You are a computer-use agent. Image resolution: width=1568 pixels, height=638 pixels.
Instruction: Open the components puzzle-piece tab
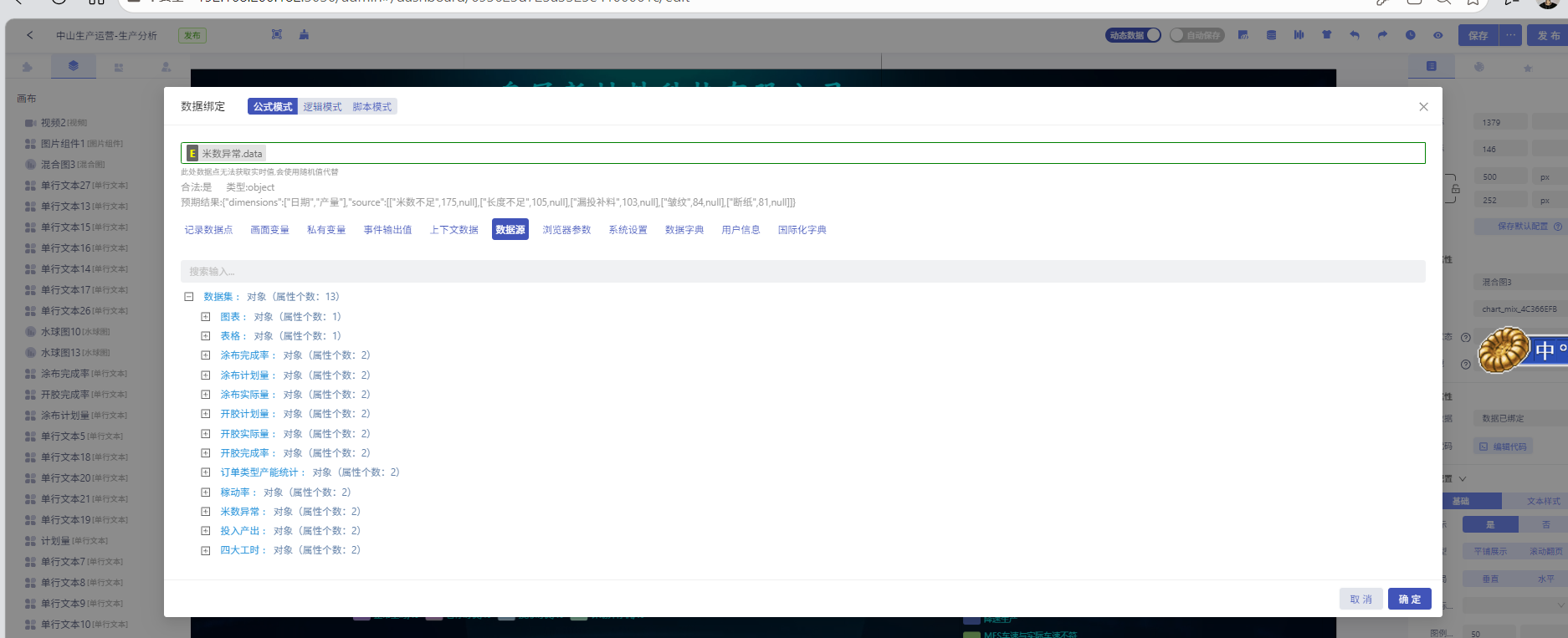[28, 66]
